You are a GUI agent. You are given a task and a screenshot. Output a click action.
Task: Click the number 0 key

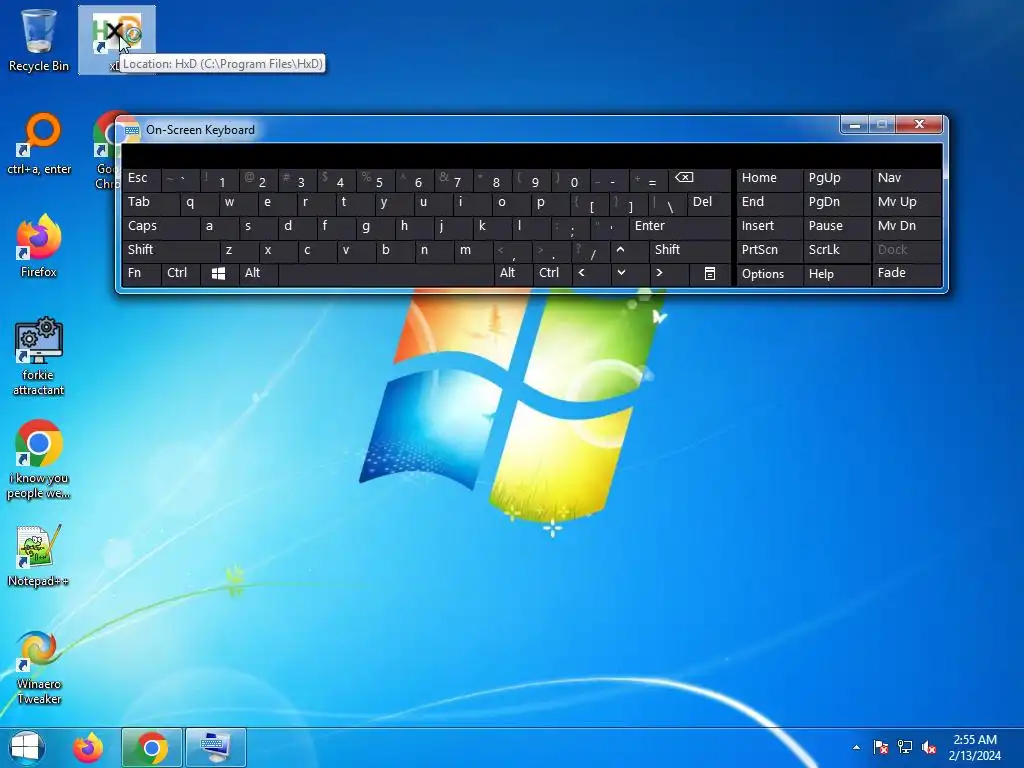(570, 179)
